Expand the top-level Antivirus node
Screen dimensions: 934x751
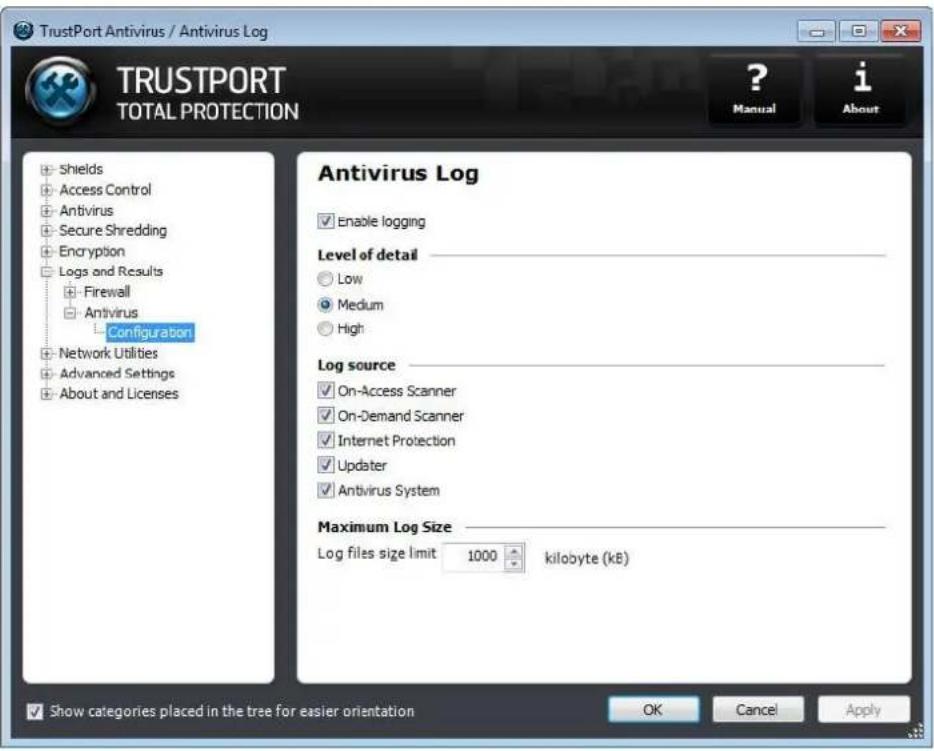point(46,211)
